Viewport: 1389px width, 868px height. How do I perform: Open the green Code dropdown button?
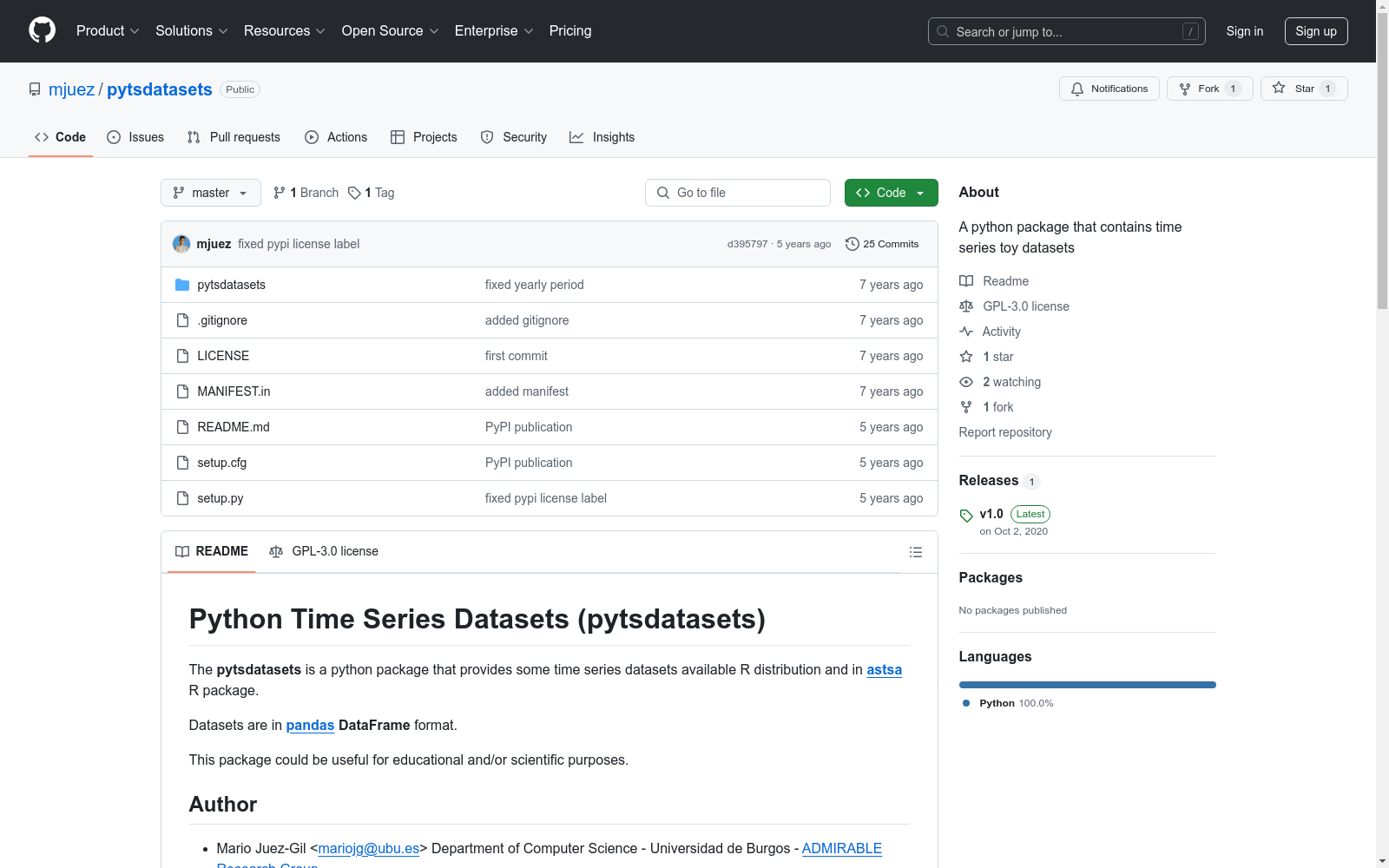point(891,193)
